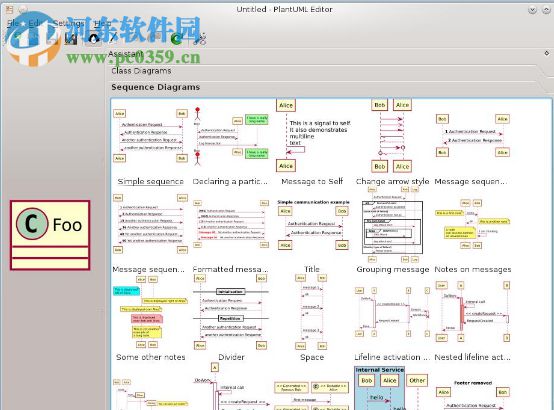Pick the Message to Self template
The image size is (554, 410).
click(x=312, y=141)
